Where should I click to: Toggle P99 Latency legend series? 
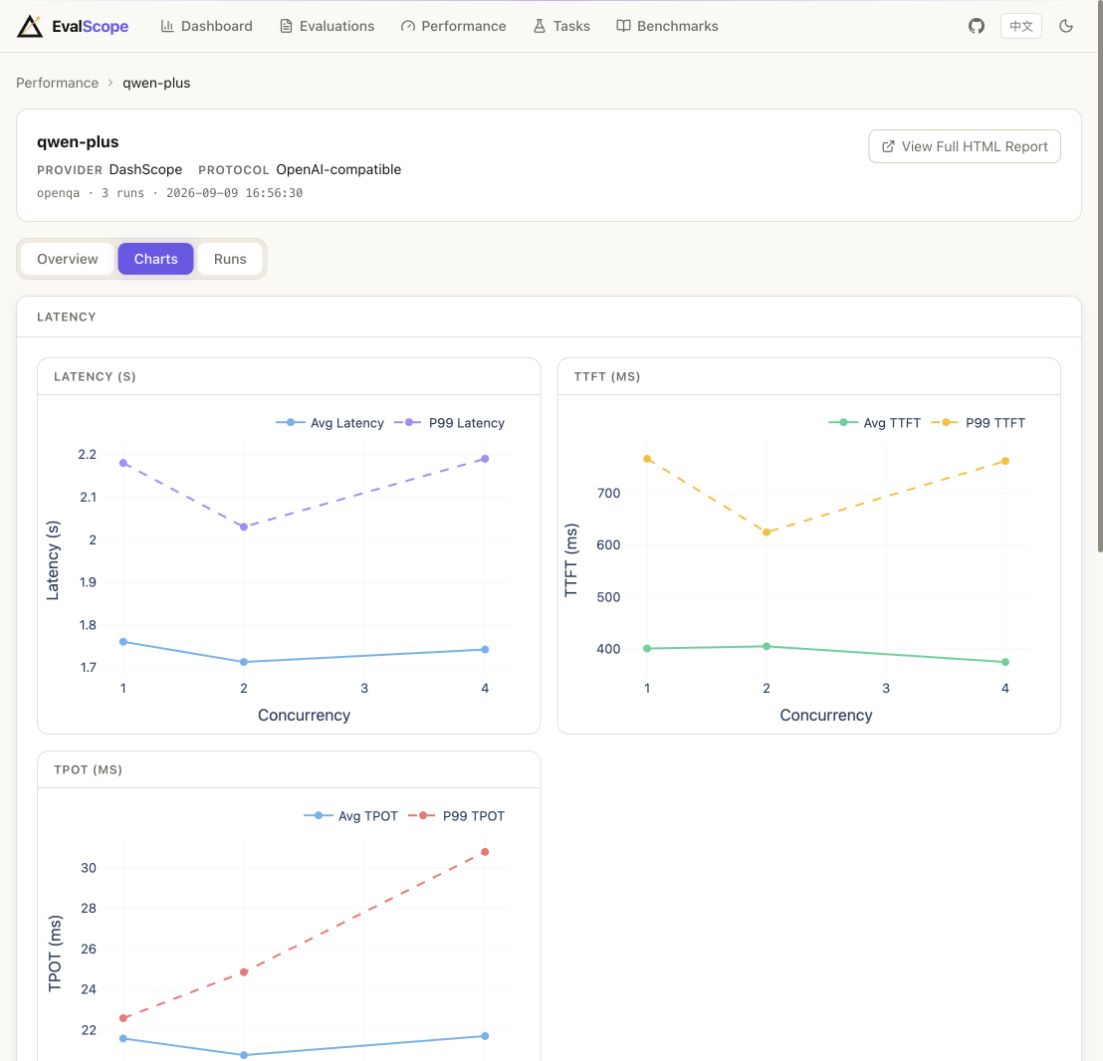coord(450,423)
